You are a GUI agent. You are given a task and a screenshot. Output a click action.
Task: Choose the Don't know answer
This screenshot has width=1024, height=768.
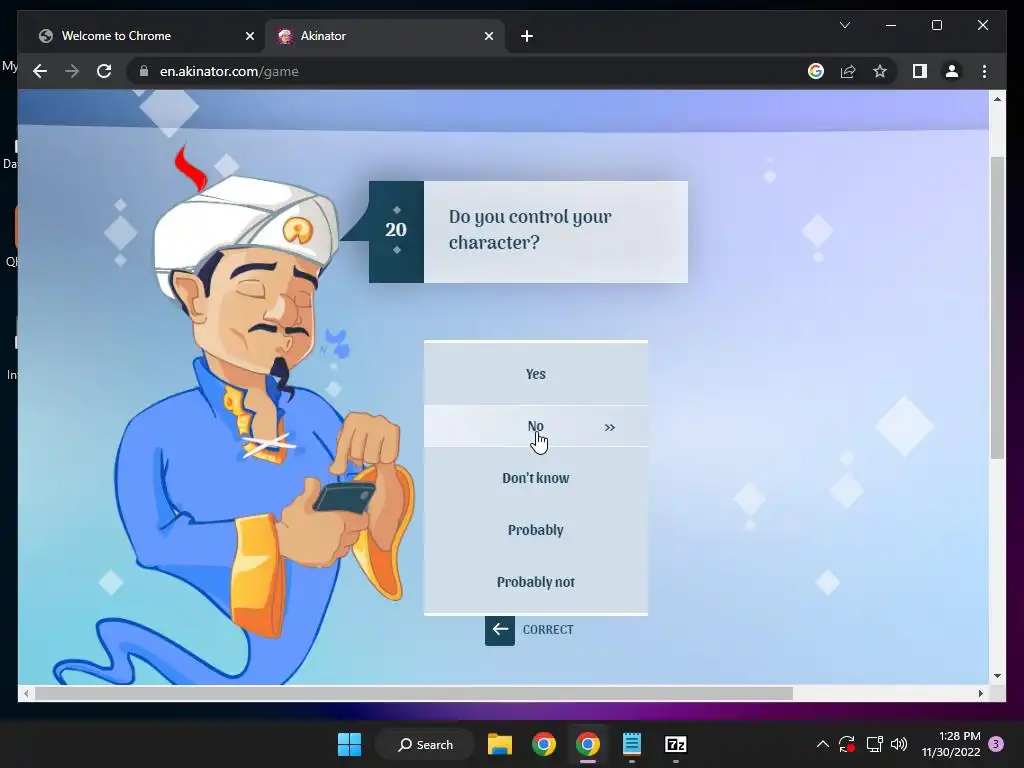(536, 478)
